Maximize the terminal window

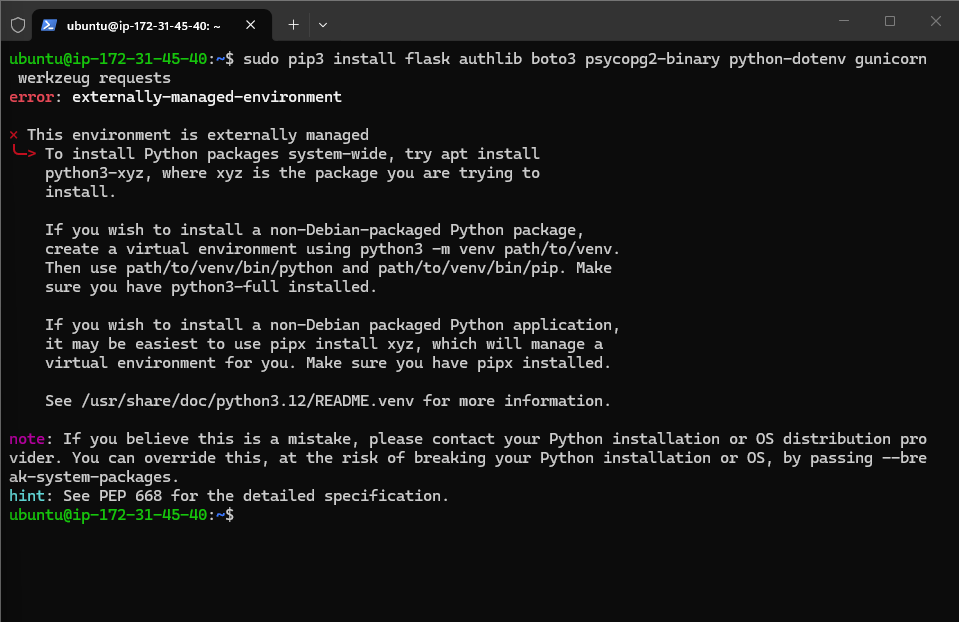point(889,21)
